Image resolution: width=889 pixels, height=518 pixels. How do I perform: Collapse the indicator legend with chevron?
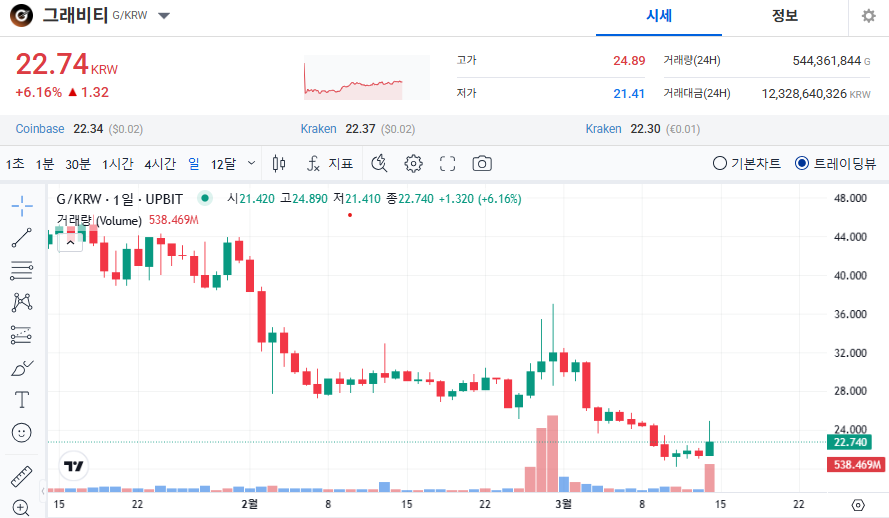pyautogui.click(x=70, y=242)
